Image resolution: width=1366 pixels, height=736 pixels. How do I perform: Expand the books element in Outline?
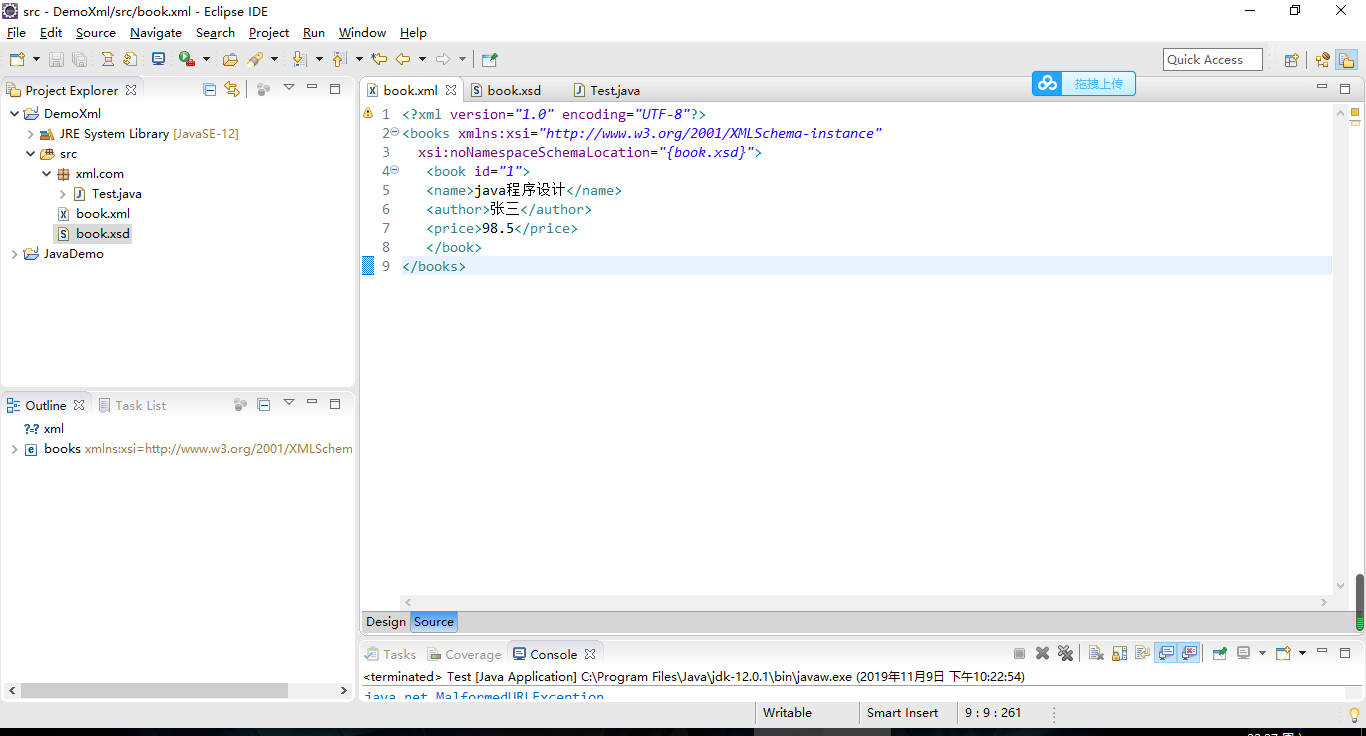pyautogui.click(x=14, y=449)
